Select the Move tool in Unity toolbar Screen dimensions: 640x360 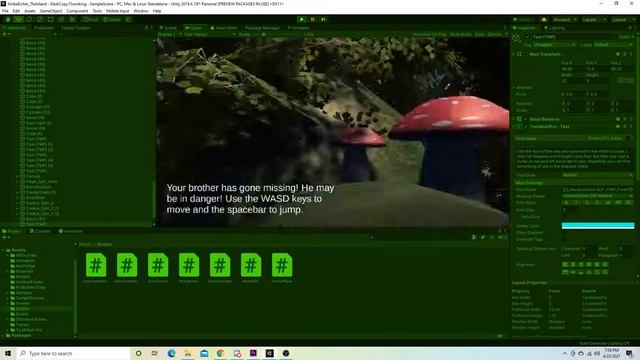(x=18, y=19)
